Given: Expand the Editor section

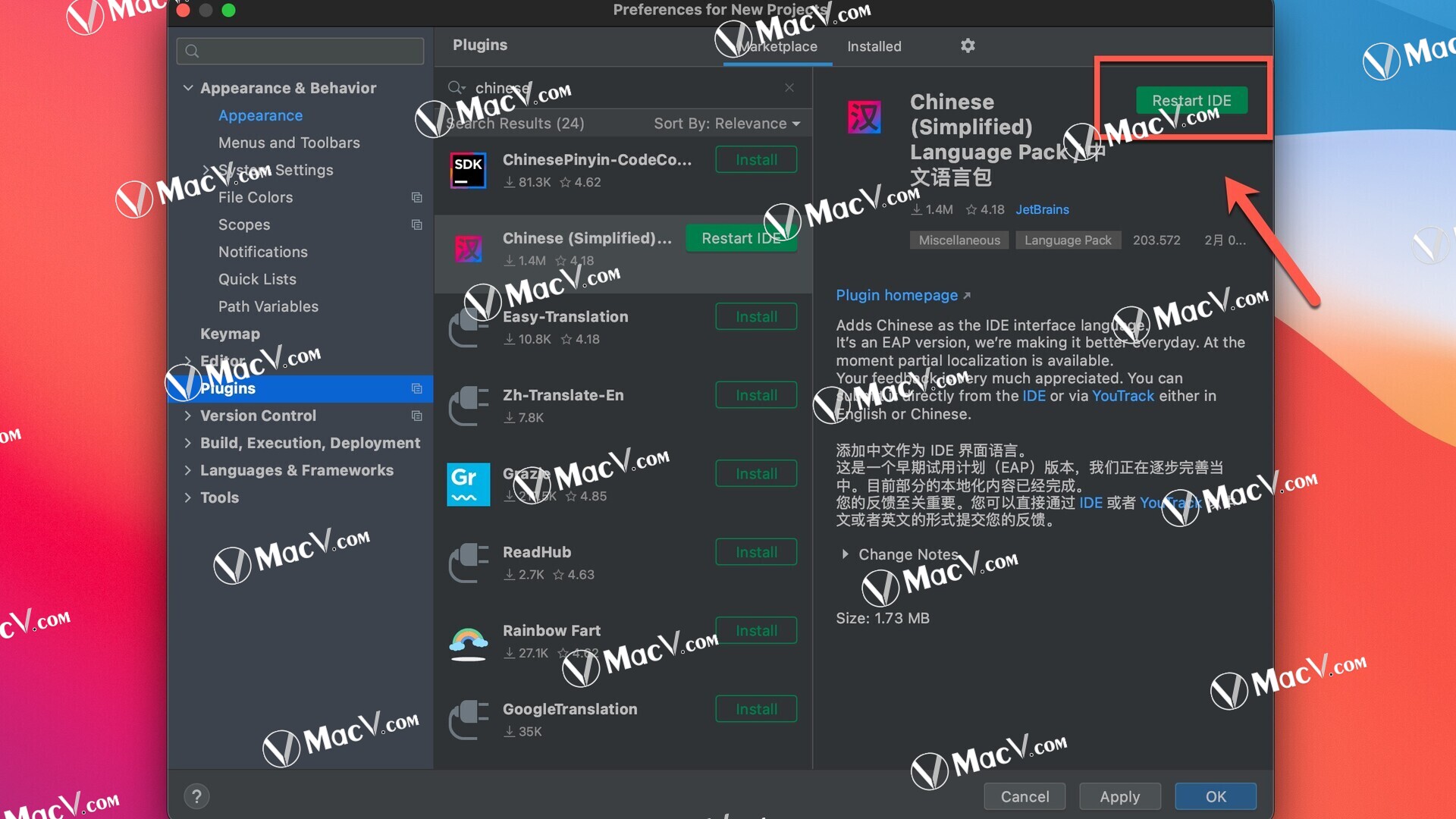Looking at the screenshot, I should click(x=188, y=361).
